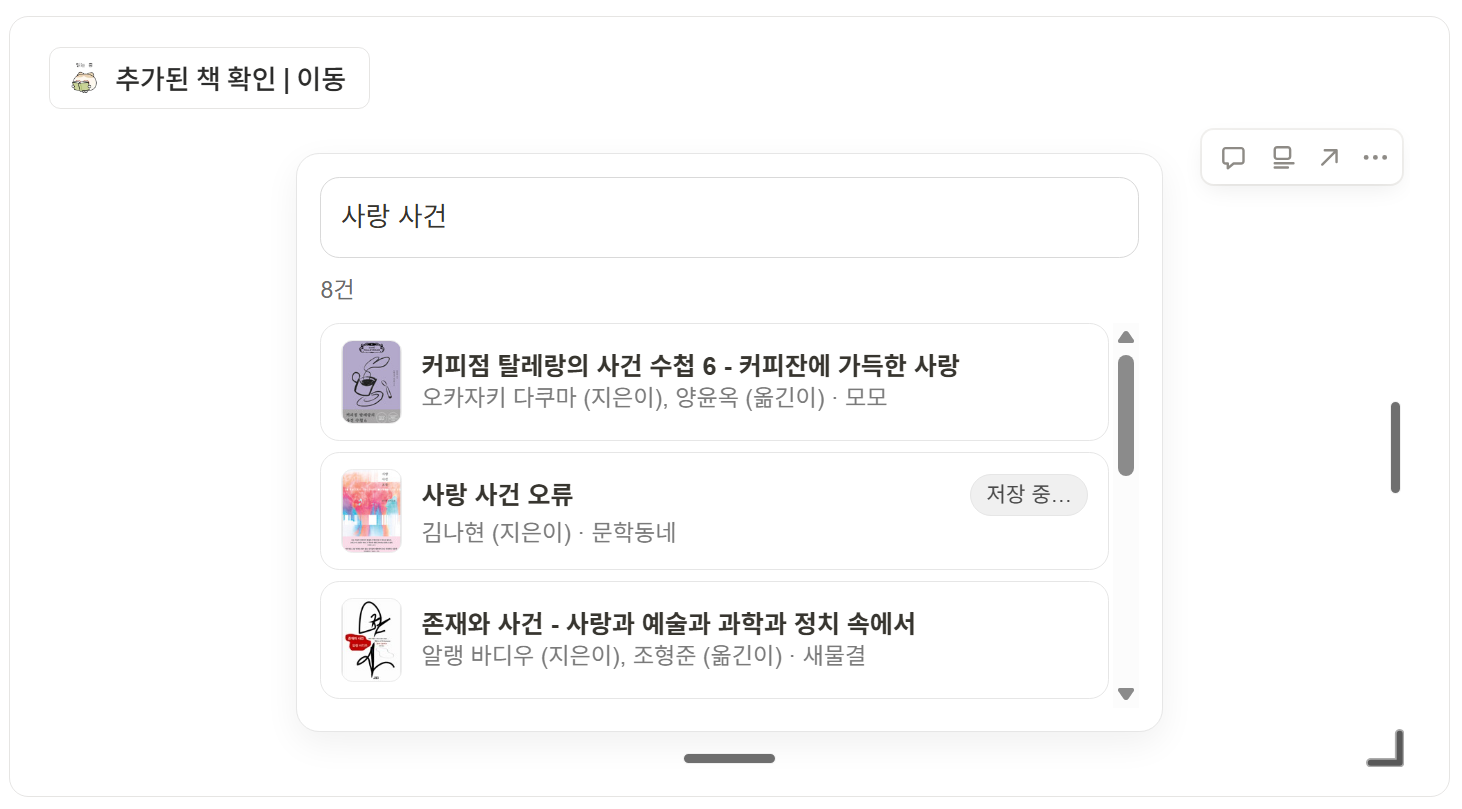
Task: Open the three-dot more options menu
Action: (x=1375, y=158)
